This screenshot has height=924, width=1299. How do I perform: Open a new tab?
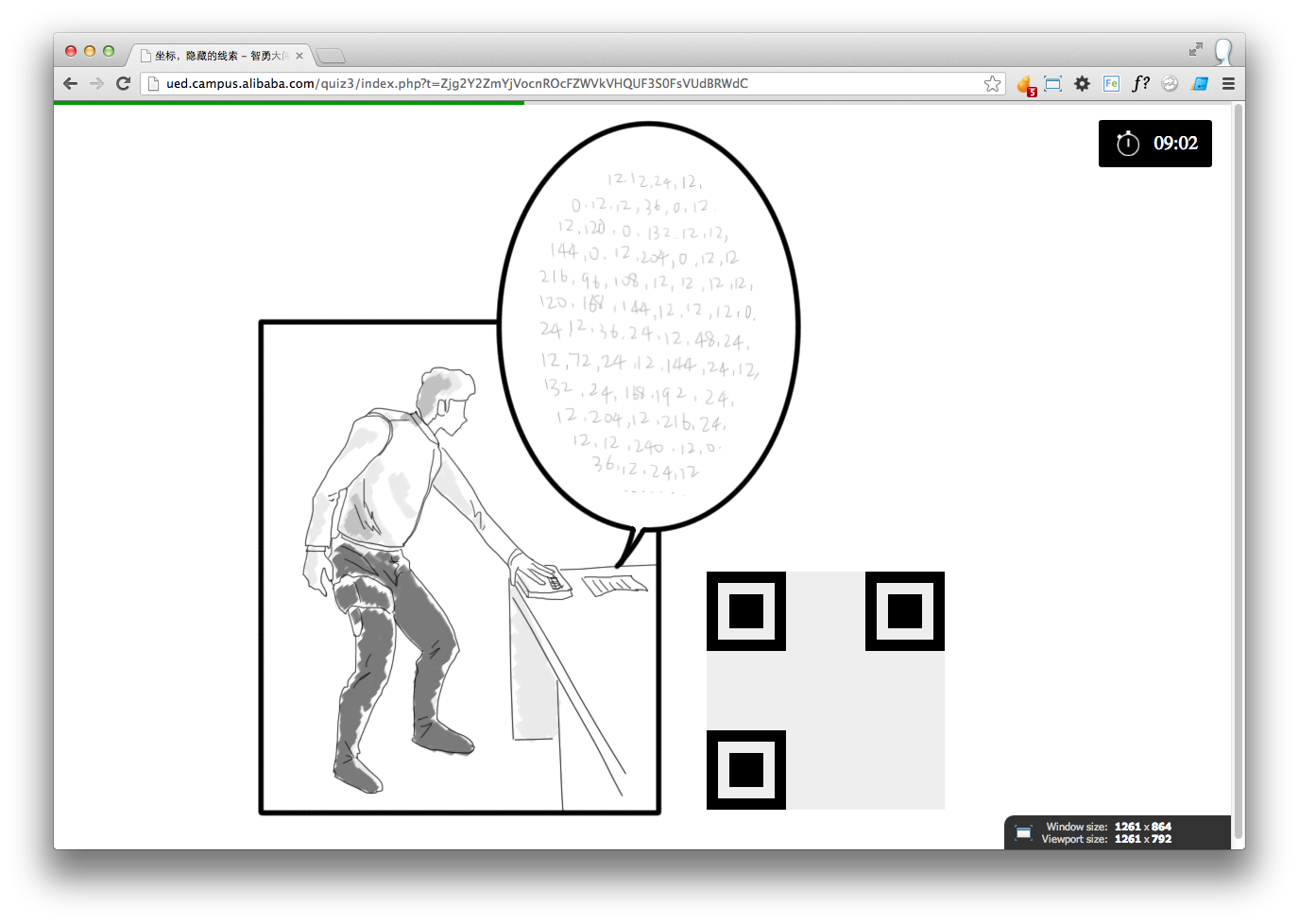tap(331, 56)
